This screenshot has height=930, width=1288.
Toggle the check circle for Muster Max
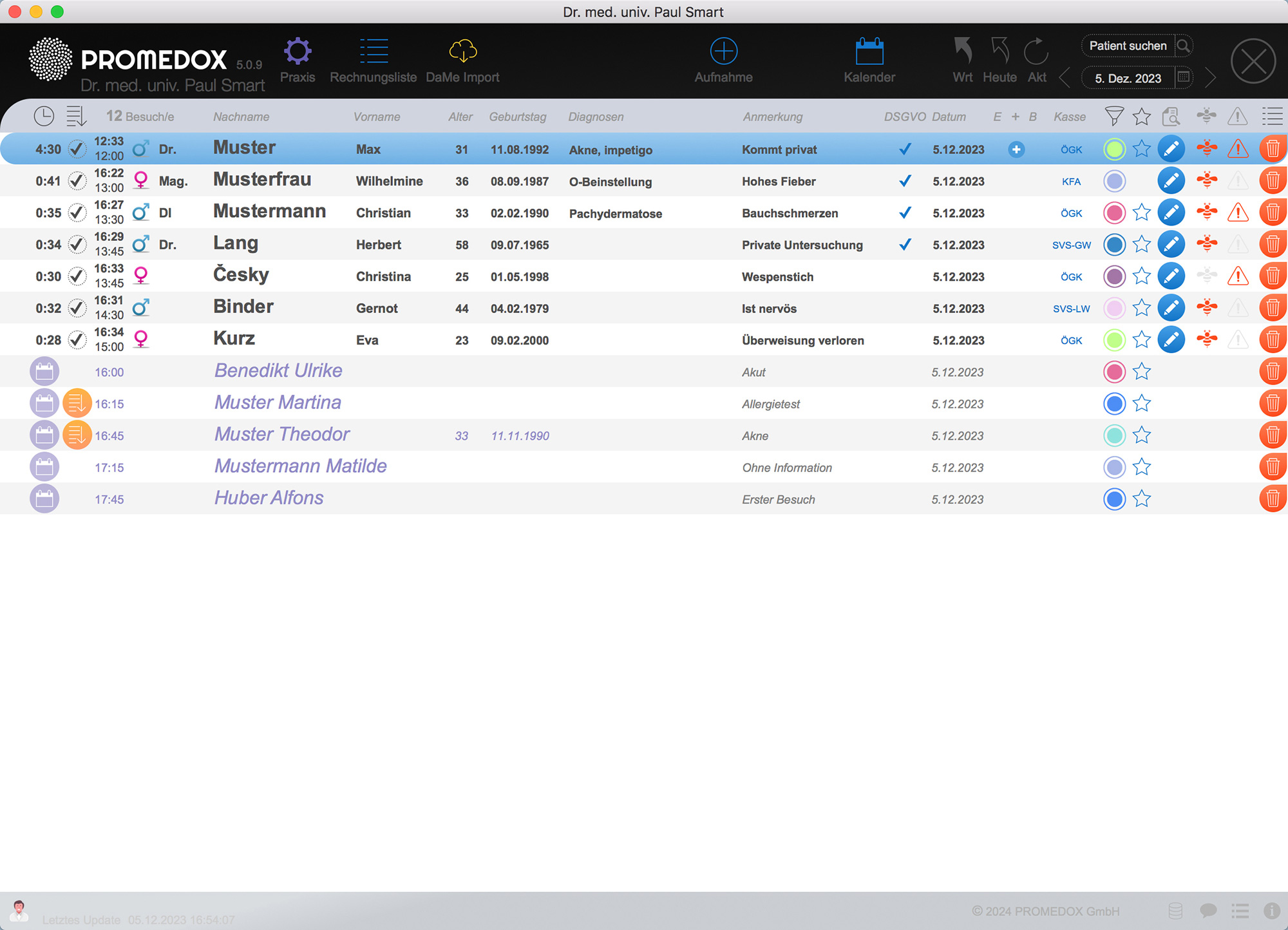[x=77, y=149]
